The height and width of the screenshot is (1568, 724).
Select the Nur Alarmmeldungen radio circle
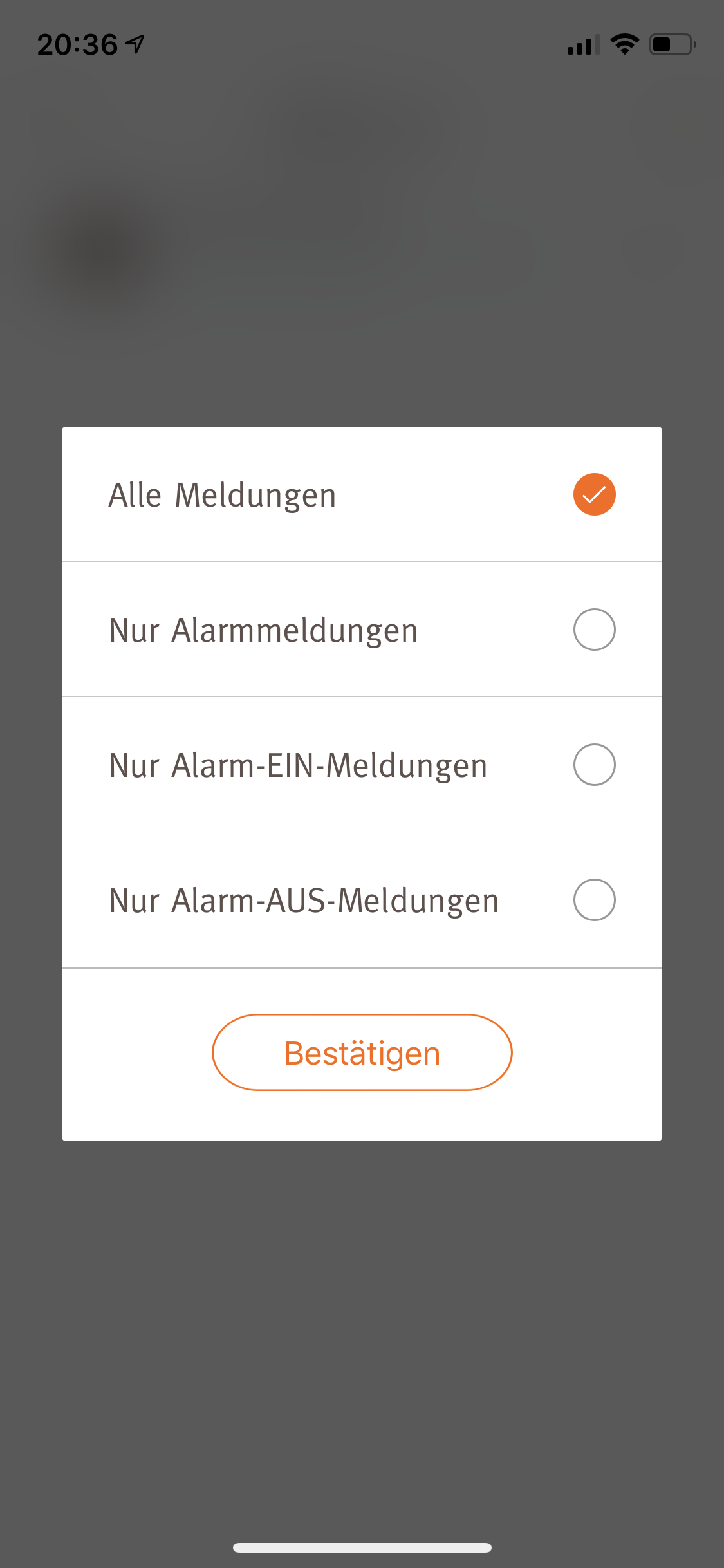[x=594, y=630]
